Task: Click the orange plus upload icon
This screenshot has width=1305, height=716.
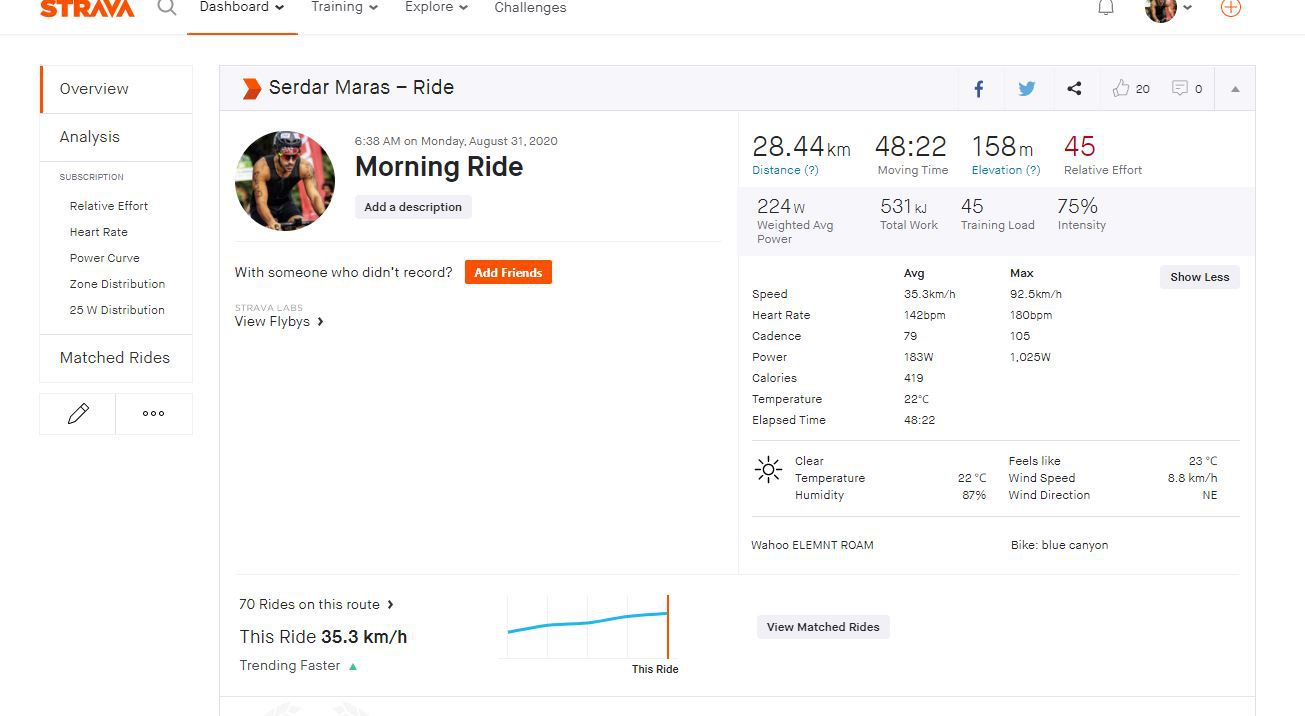Action: click(1231, 8)
